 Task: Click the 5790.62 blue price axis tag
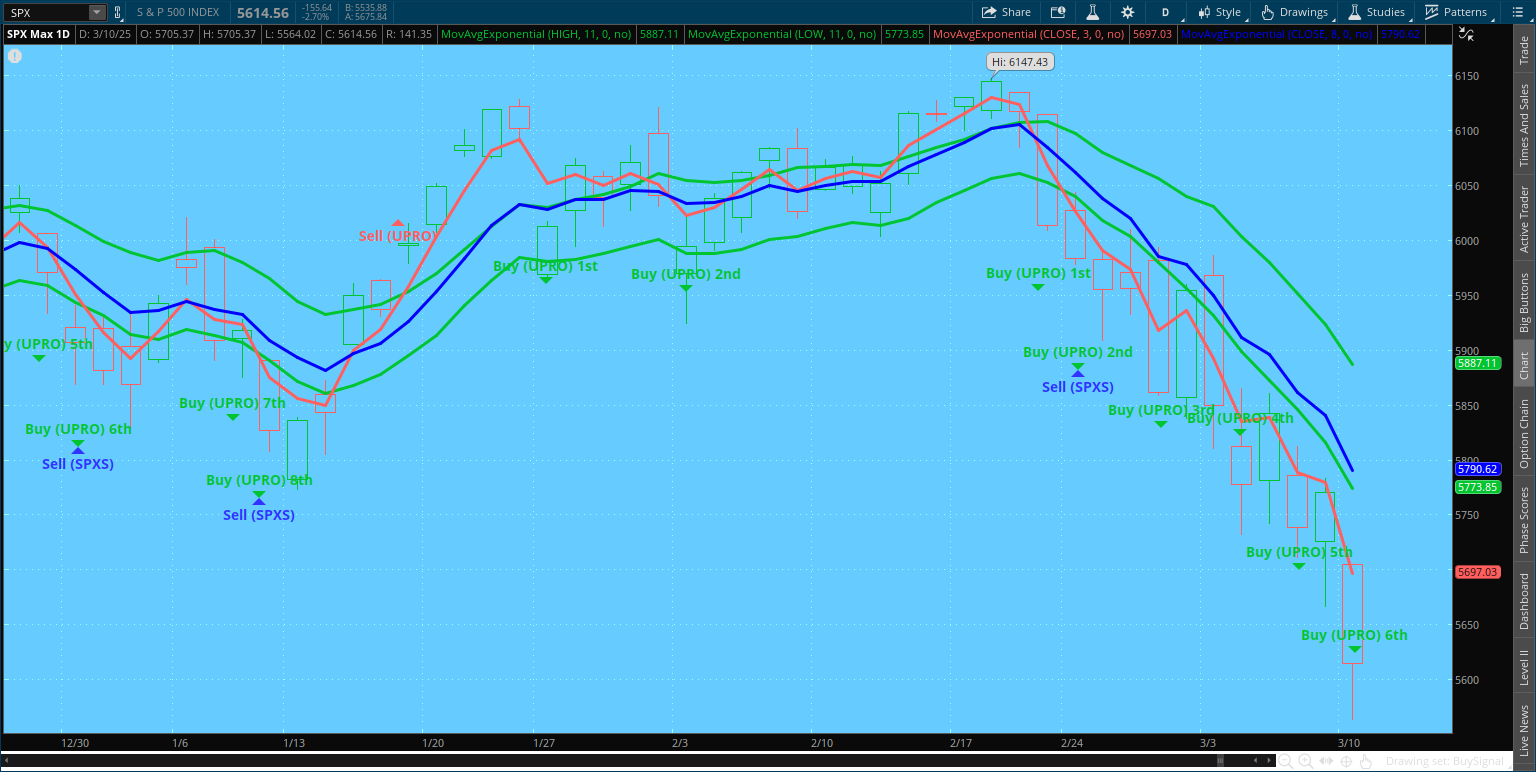[x=1476, y=468]
